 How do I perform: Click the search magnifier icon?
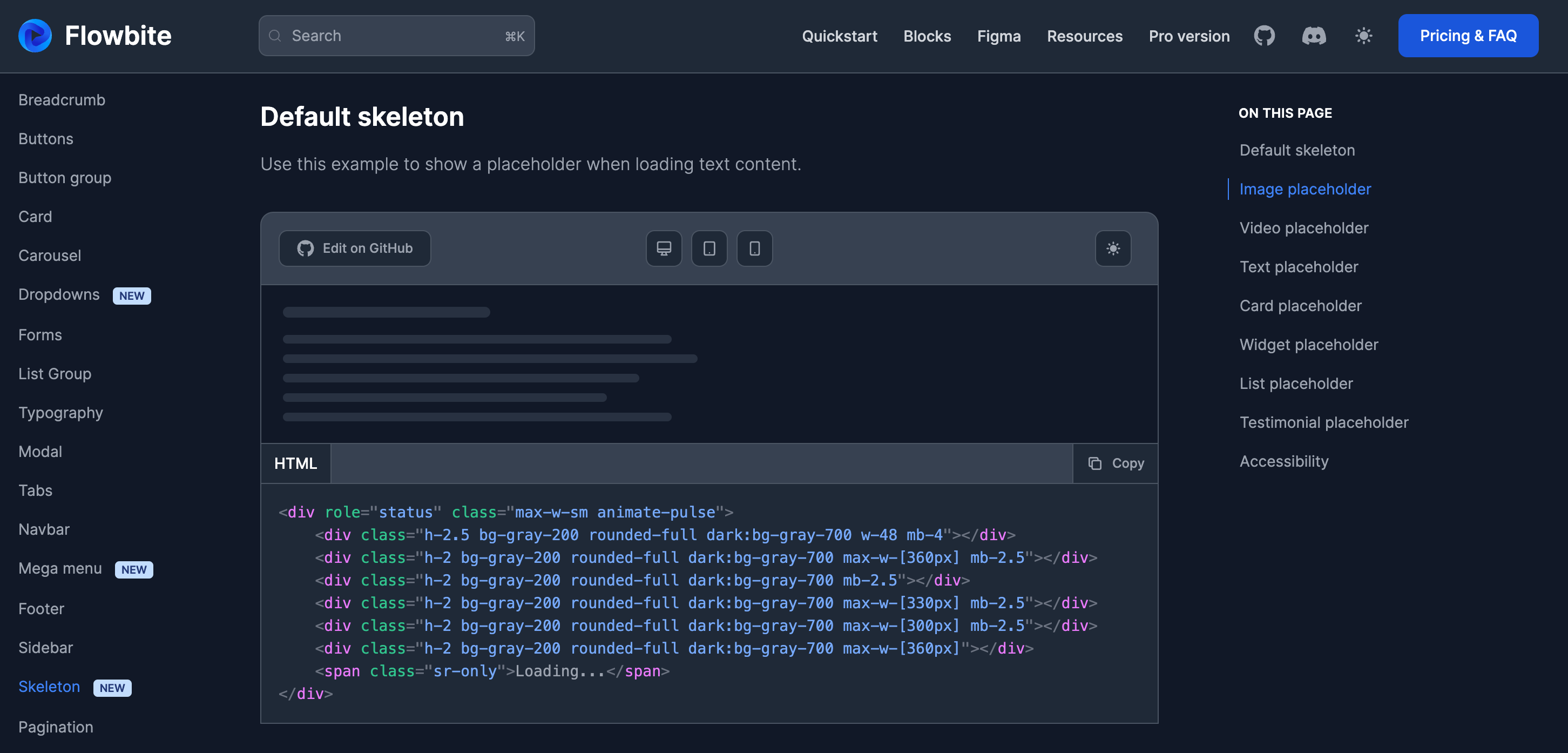coord(275,36)
